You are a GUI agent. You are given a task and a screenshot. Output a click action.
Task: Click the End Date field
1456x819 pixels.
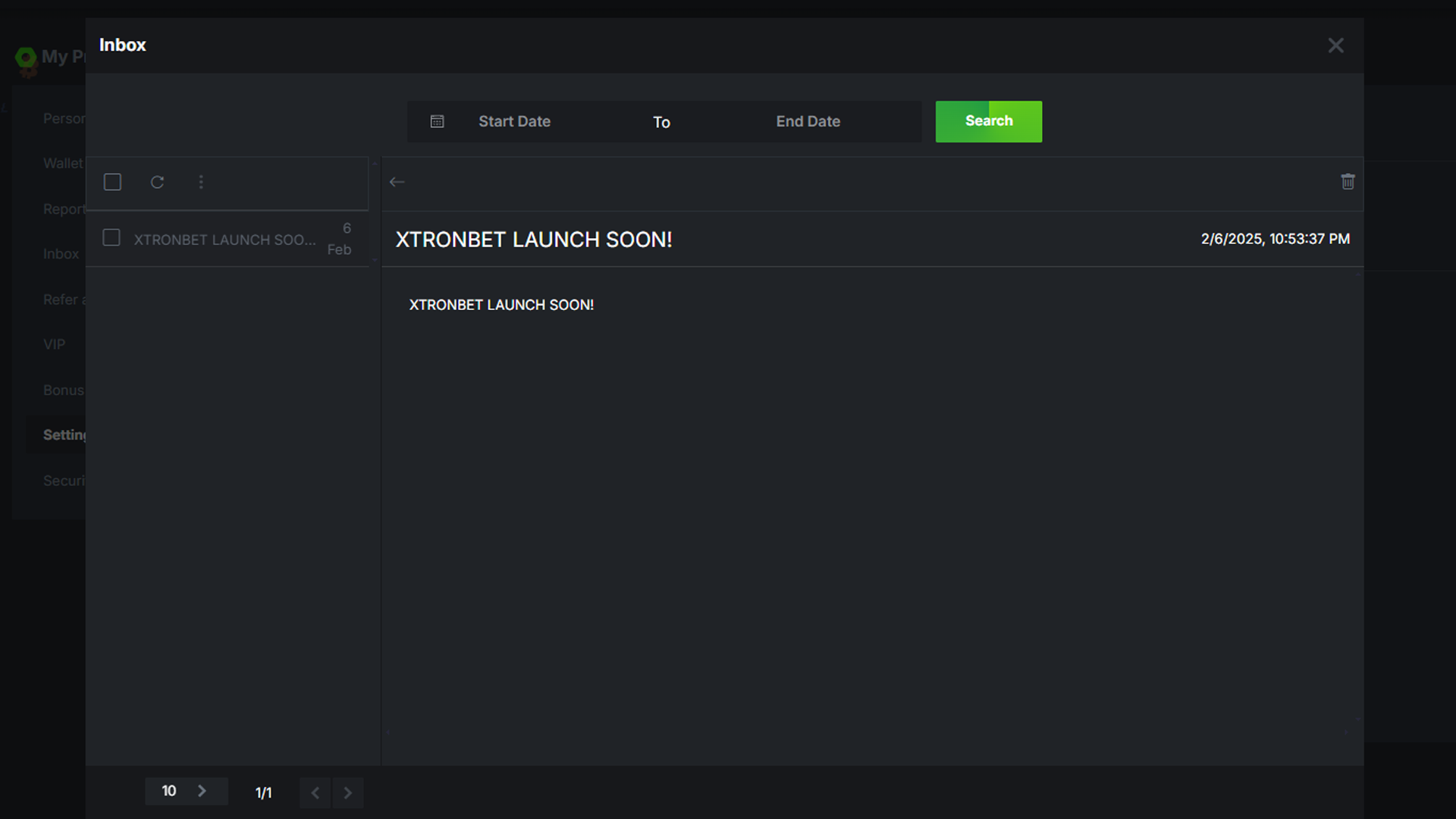coord(808,121)
